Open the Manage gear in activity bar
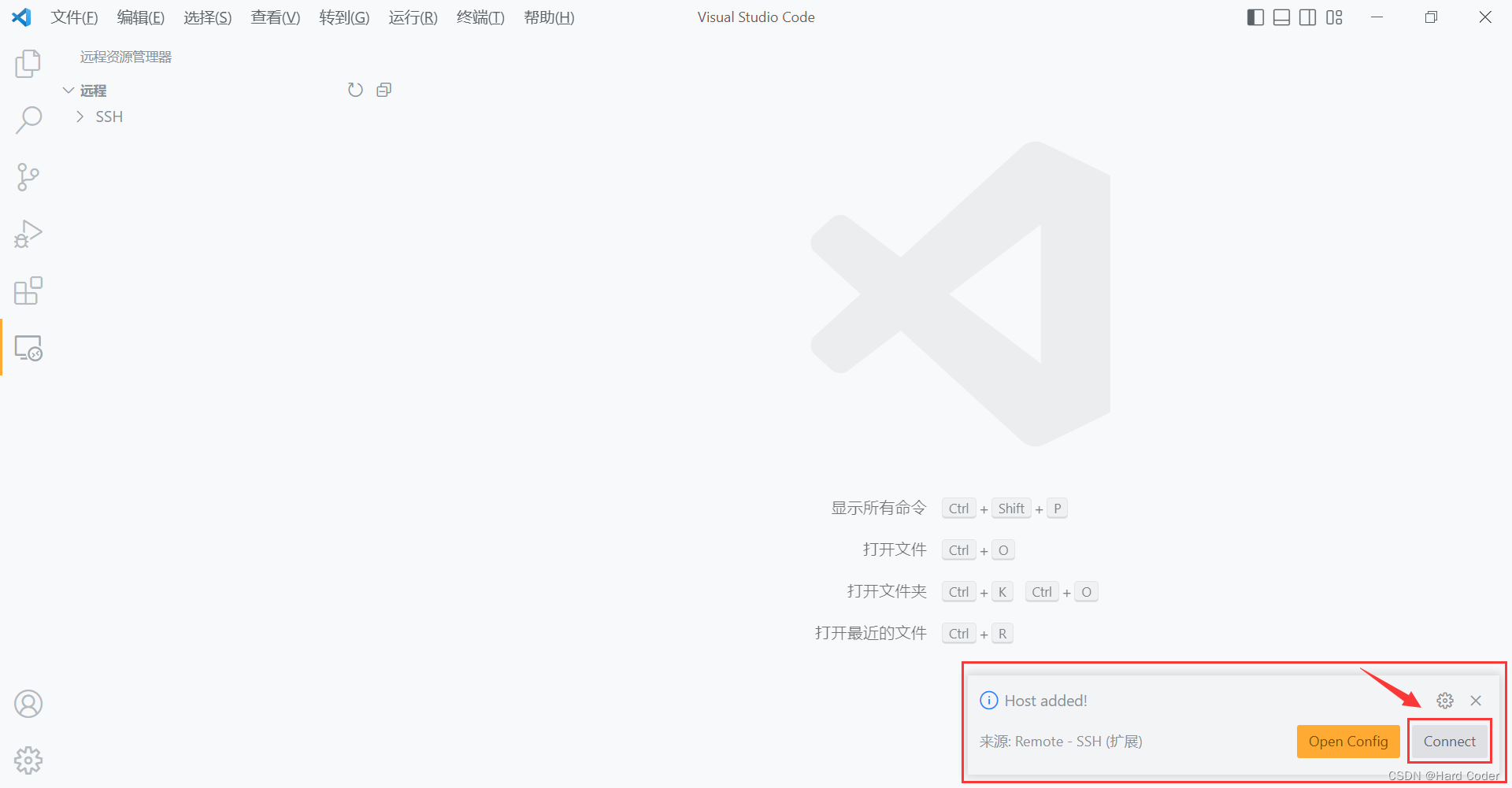Screen dimensions: 1512x788 click(28, 760)
